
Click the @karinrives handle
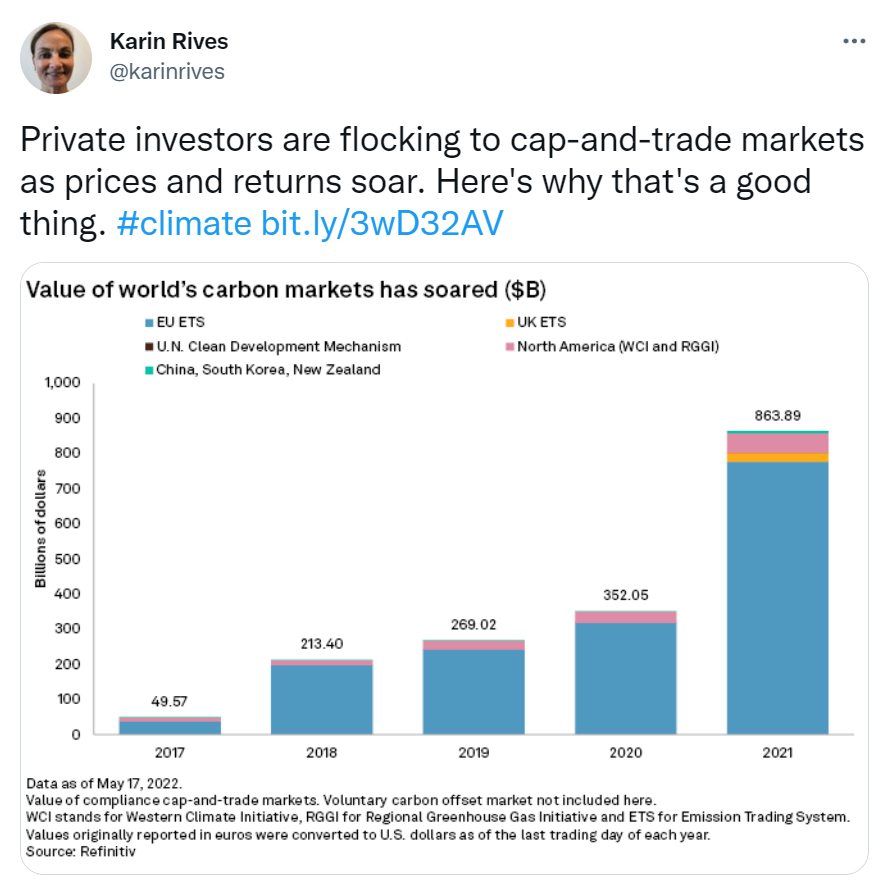pyautogui.click(x=165, y=71)
